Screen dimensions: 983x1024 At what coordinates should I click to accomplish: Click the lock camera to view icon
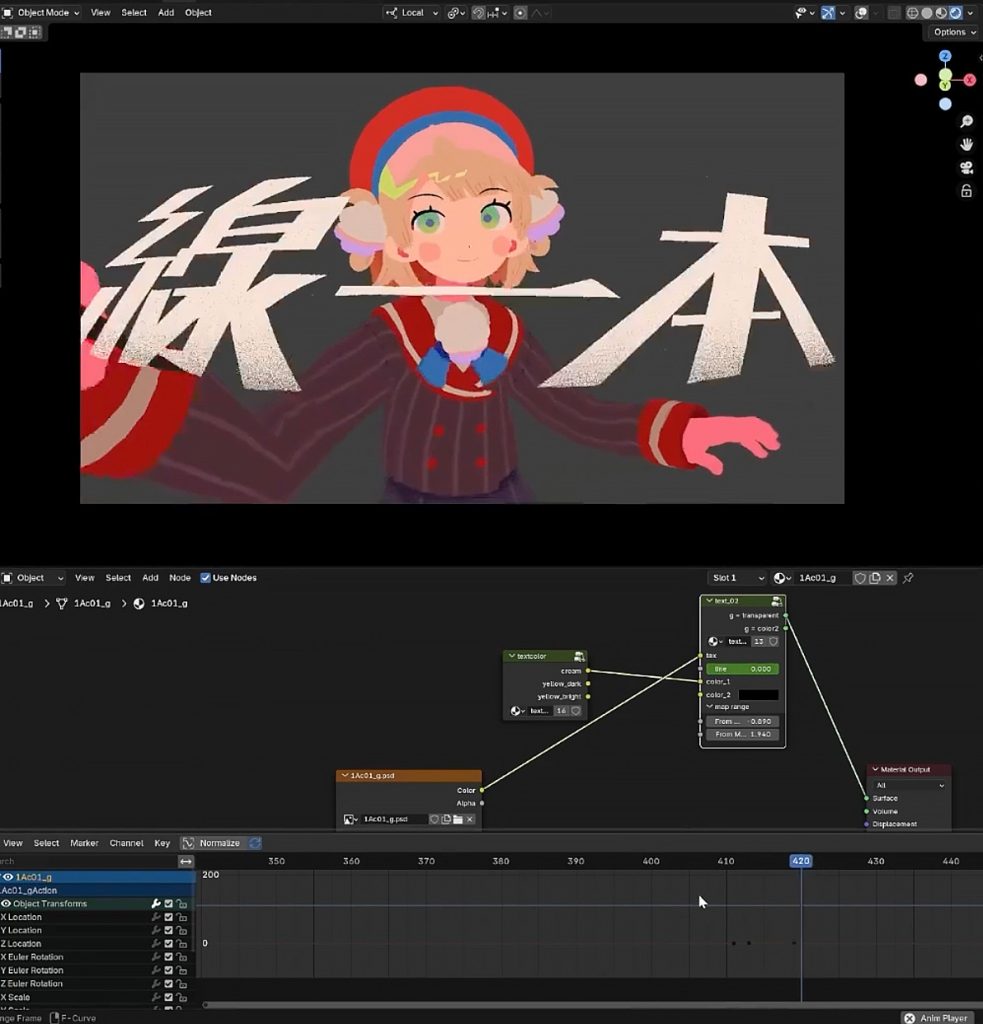click(966, 191)
